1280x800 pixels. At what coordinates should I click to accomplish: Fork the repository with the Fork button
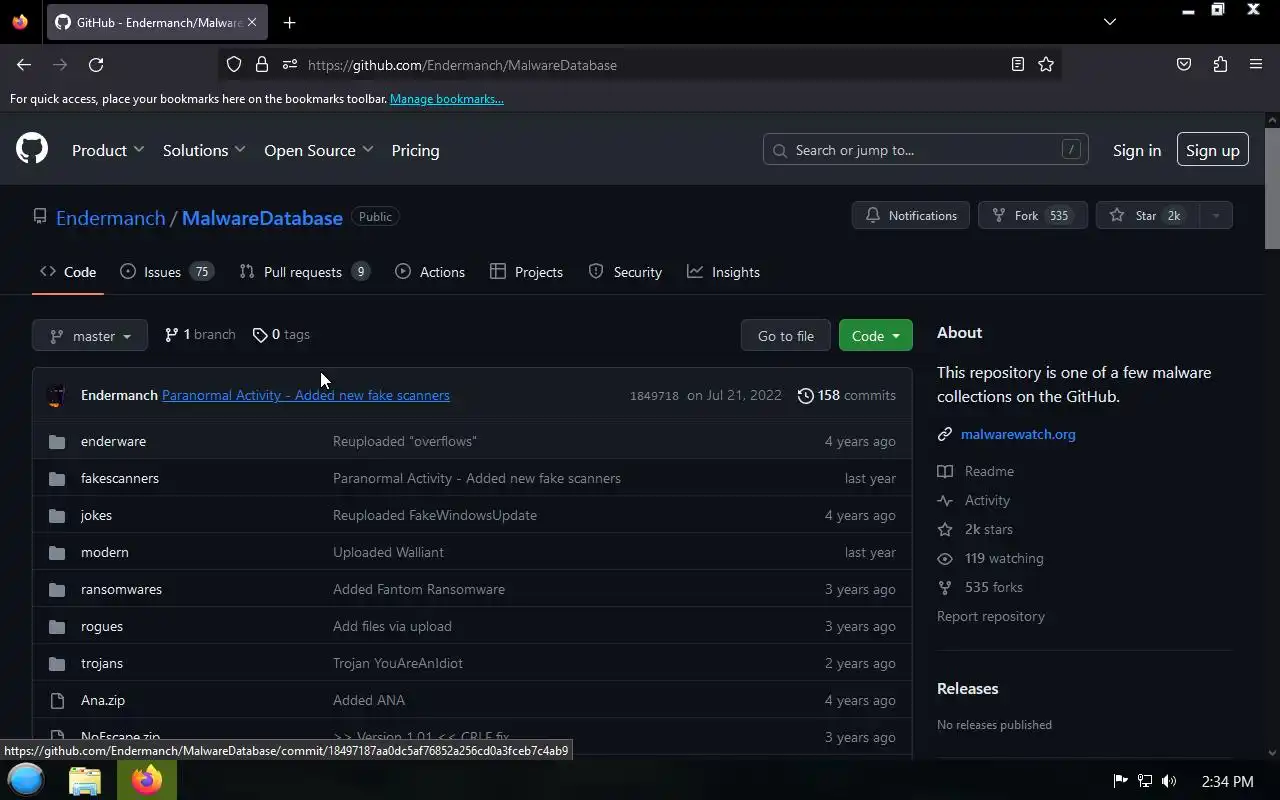click(1032, 216)
